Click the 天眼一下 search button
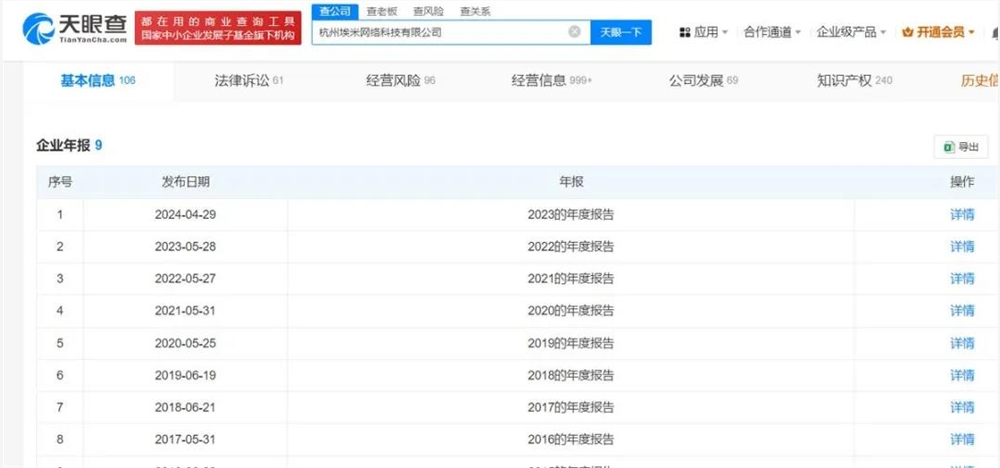1000x468 pixels. coord(621,32)
